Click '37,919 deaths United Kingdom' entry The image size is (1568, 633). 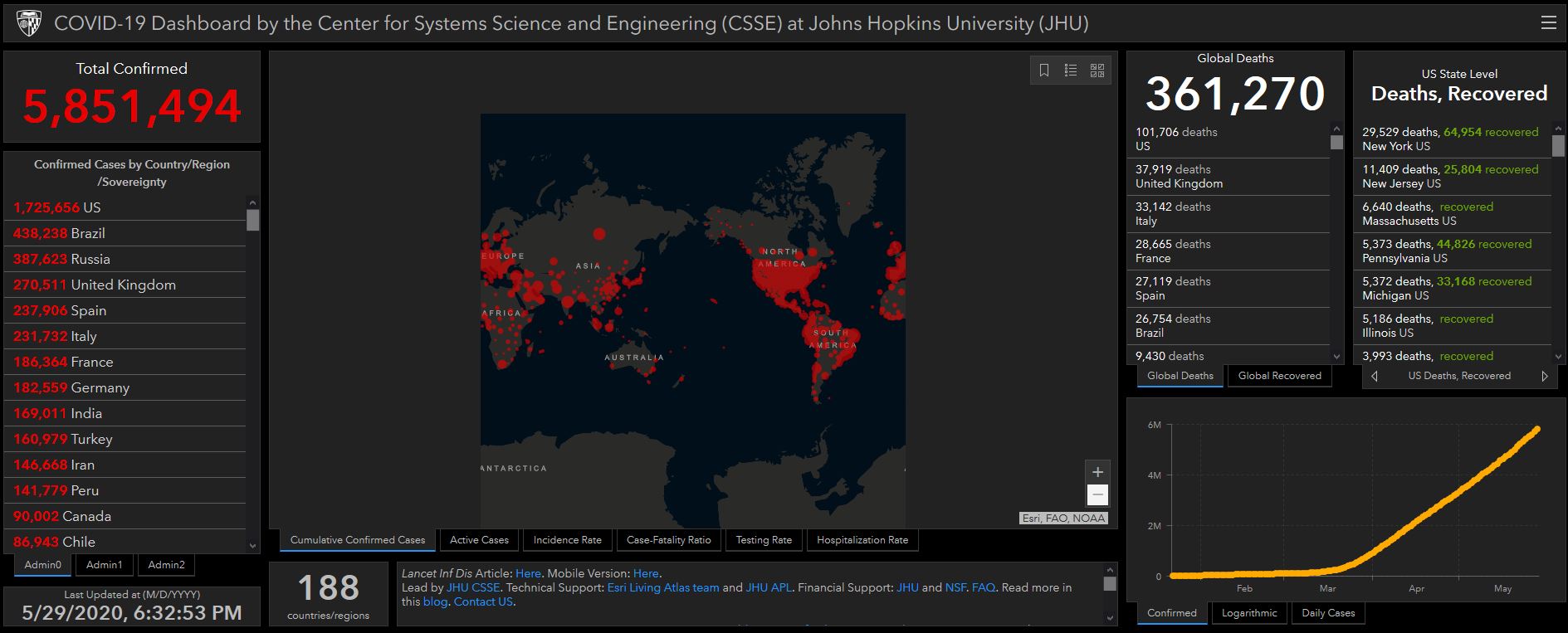(x=1229, y=177)
